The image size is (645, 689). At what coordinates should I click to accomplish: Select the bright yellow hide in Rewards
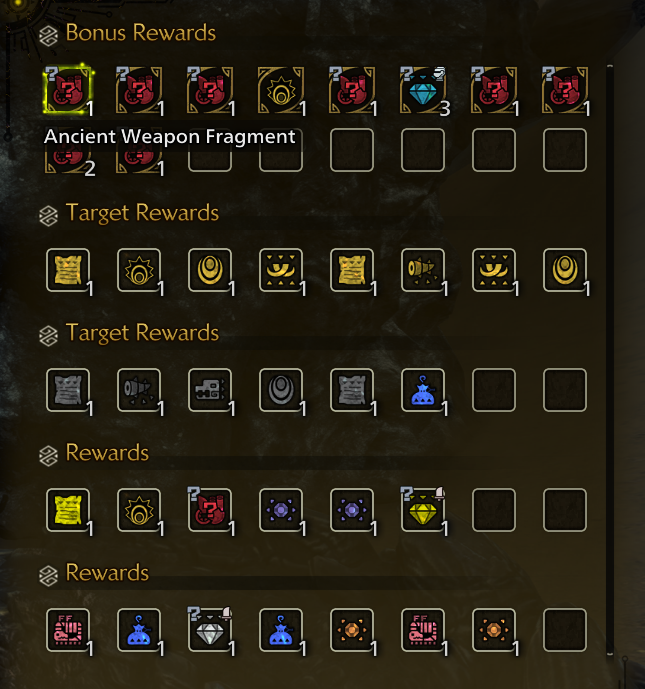68,510
